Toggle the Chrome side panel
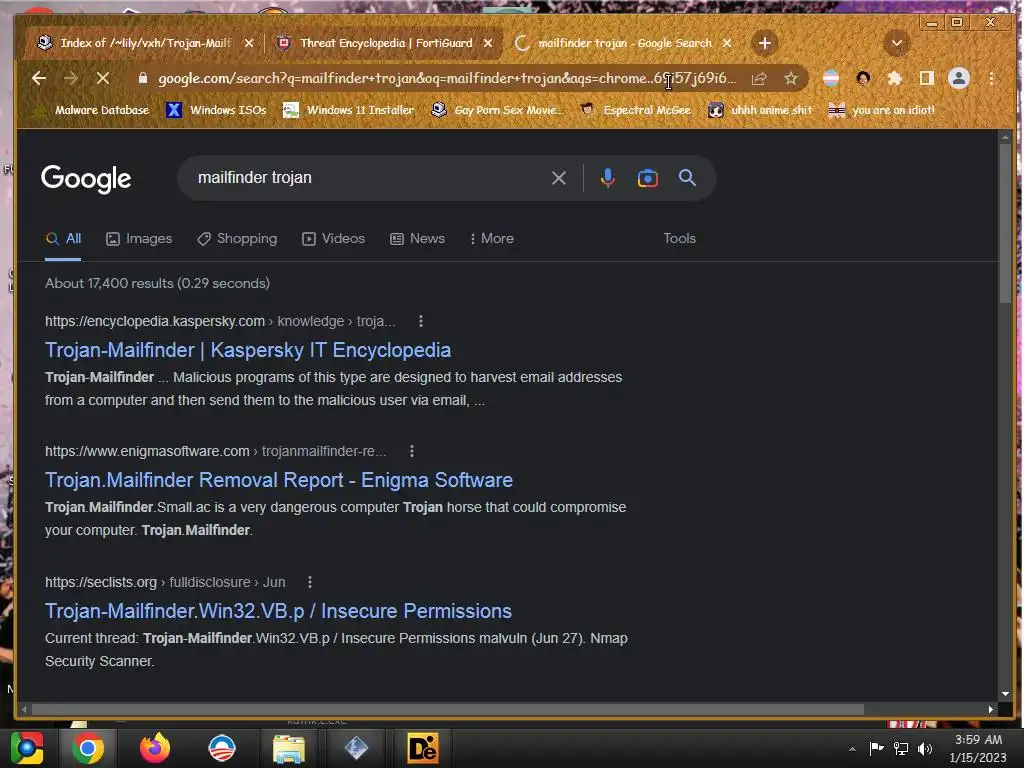Screen dimensions: 1024x768 pyautogui.click(x=927, y=79)
